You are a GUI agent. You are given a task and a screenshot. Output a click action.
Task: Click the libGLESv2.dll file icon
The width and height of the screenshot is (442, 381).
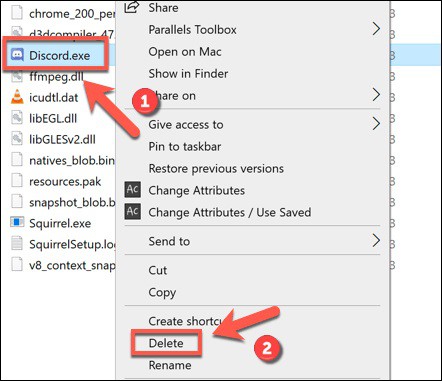click(17, 139)
